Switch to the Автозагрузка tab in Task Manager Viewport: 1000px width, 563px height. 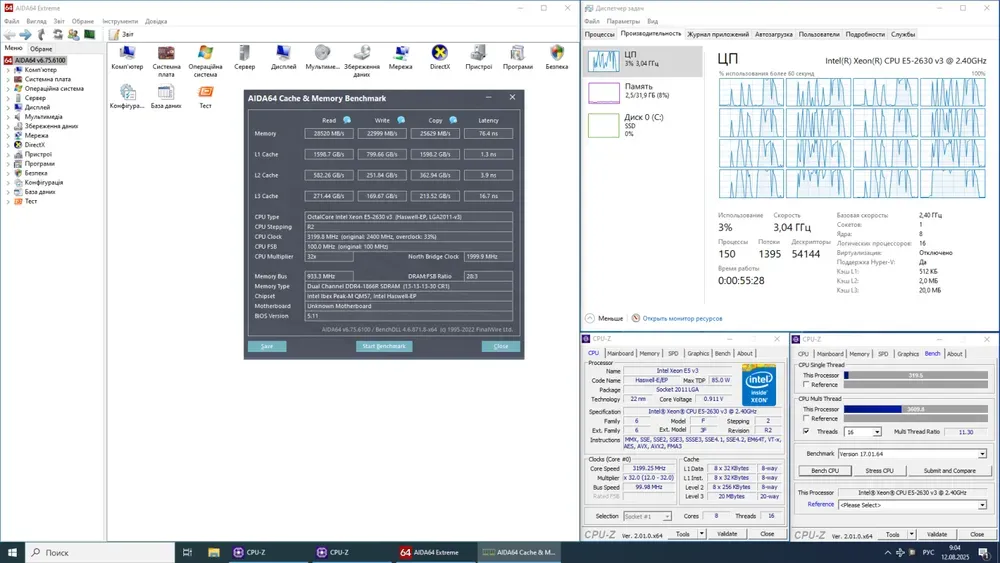(773, 34)
